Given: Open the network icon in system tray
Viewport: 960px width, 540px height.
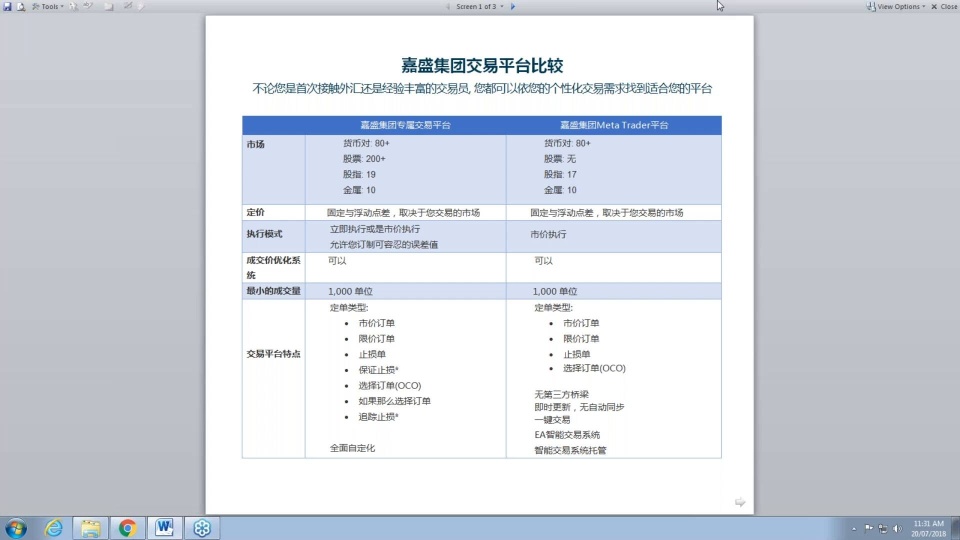Looking at the screenshot, I should [x=882, y=527].
